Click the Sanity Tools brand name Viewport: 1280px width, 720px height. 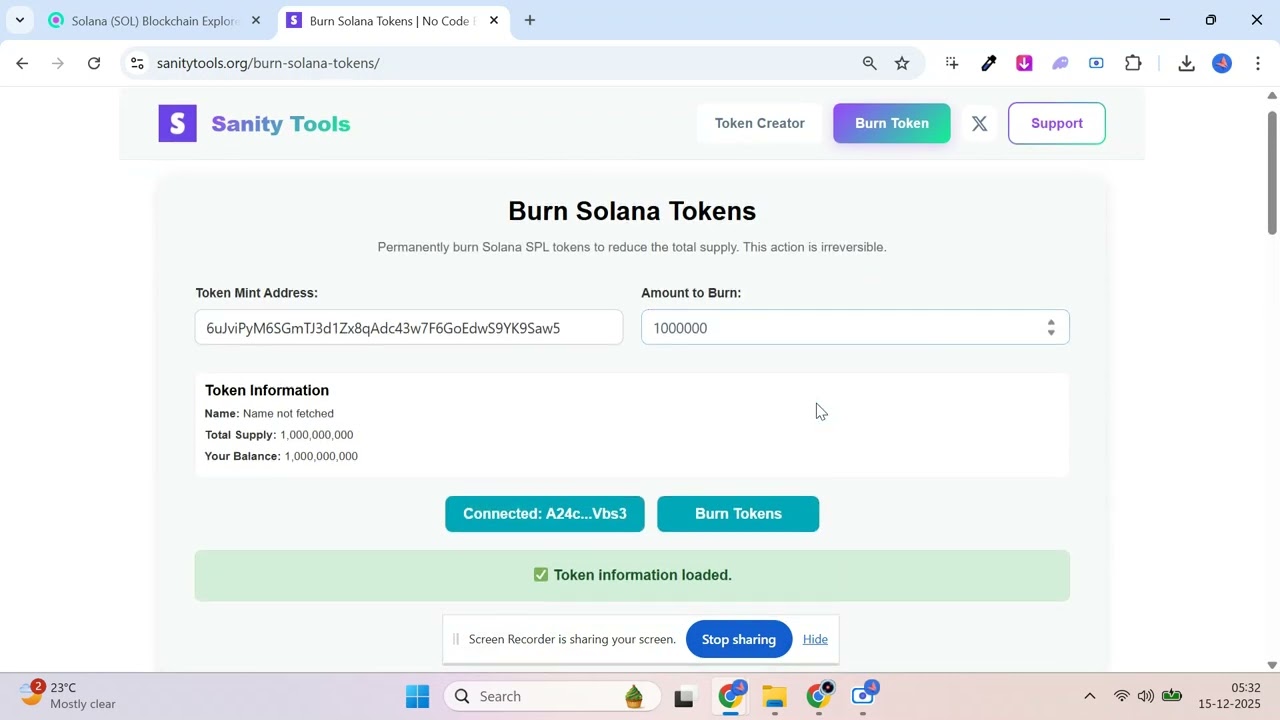point(281,124)
